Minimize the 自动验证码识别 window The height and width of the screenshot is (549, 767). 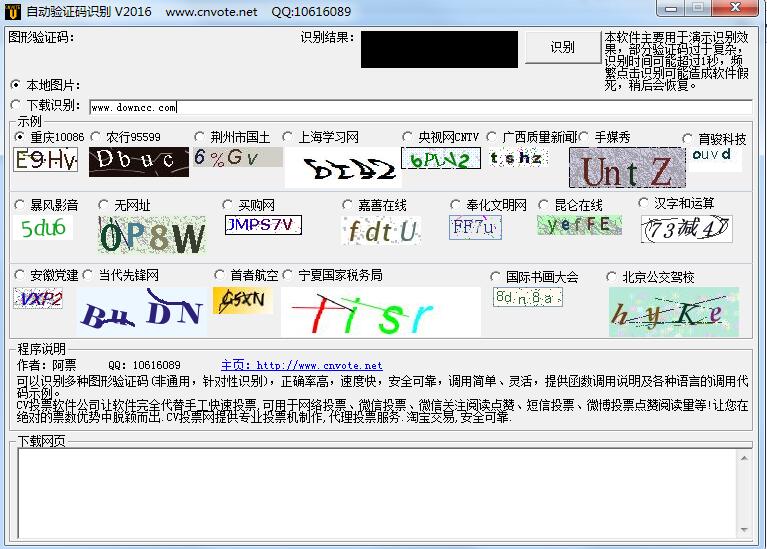672,7
